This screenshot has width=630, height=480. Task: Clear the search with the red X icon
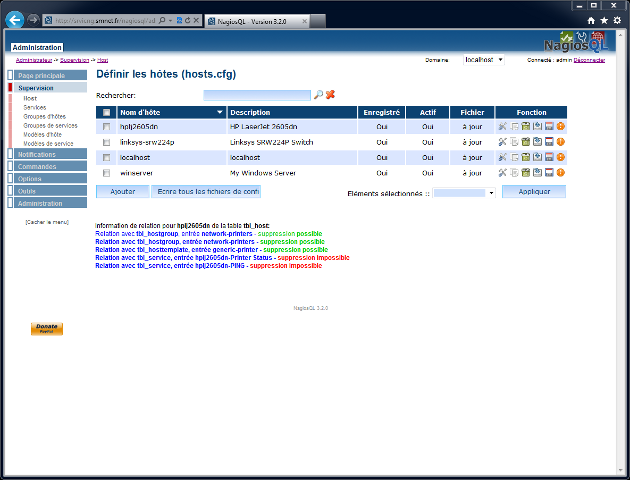tap(330, 94)
